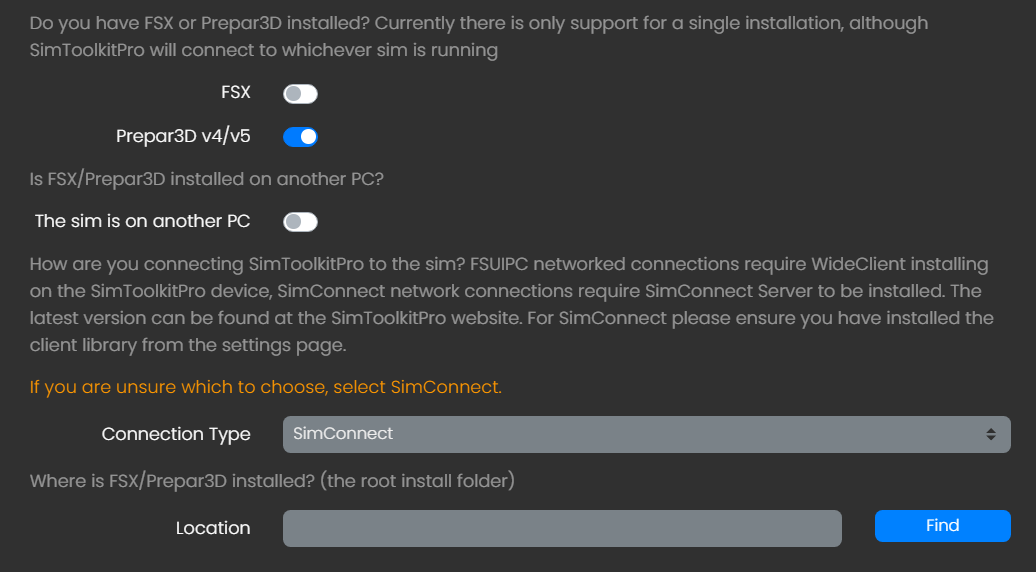Screen dimensions: 1036x572
Task: Click the Connection Type label
Action: coord(176,434)
